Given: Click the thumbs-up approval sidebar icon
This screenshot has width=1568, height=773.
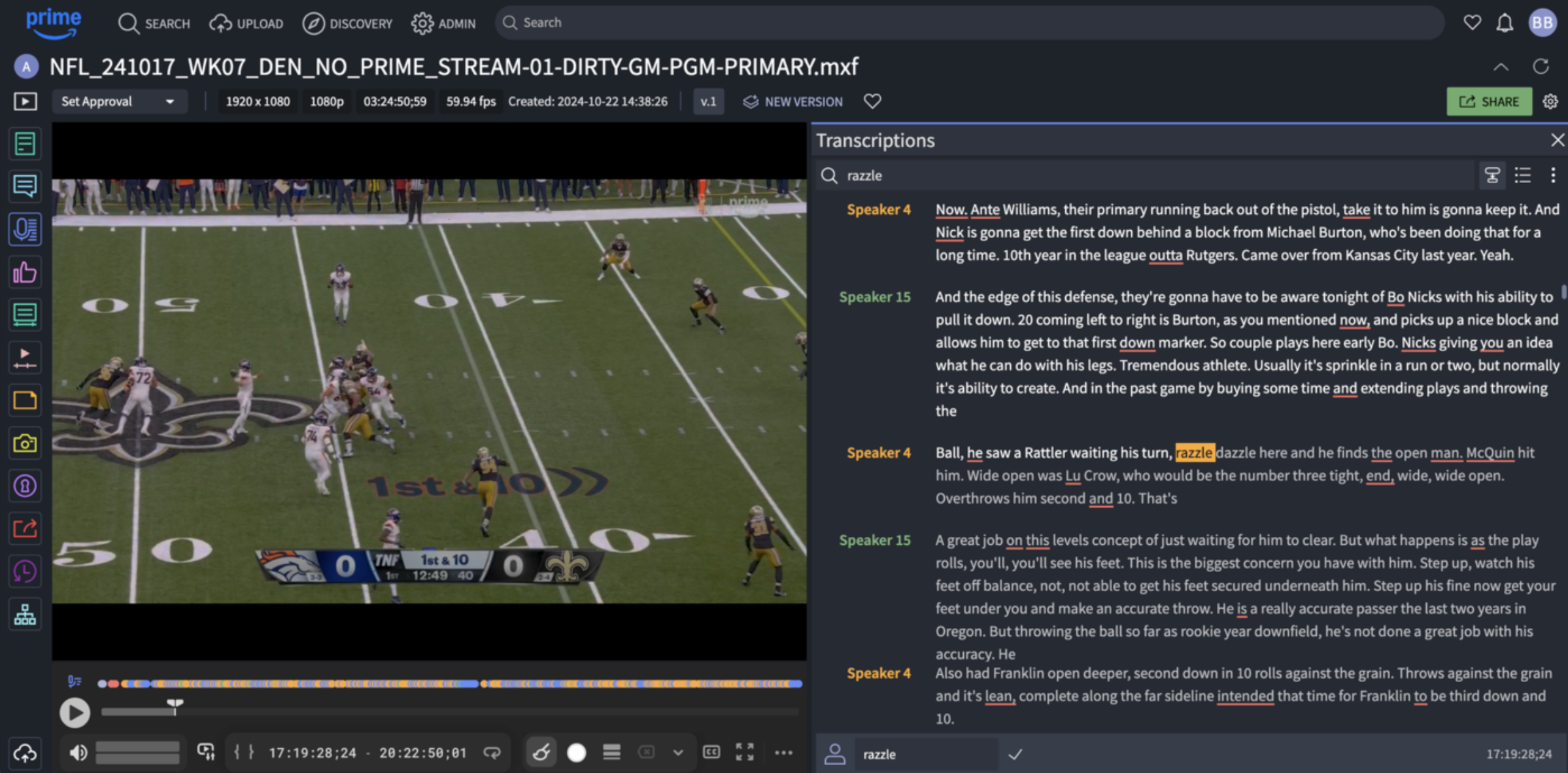Looking at the screenshot, I should (x=25, y=272).
